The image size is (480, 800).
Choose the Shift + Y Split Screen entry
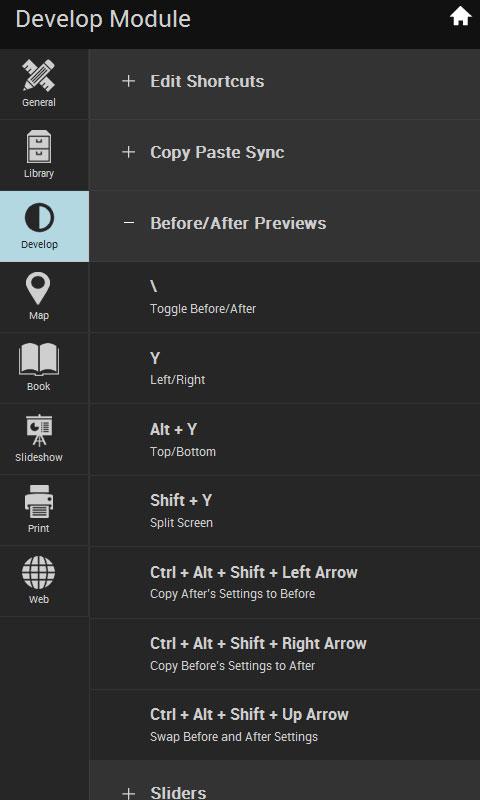(x=285, y=511)
